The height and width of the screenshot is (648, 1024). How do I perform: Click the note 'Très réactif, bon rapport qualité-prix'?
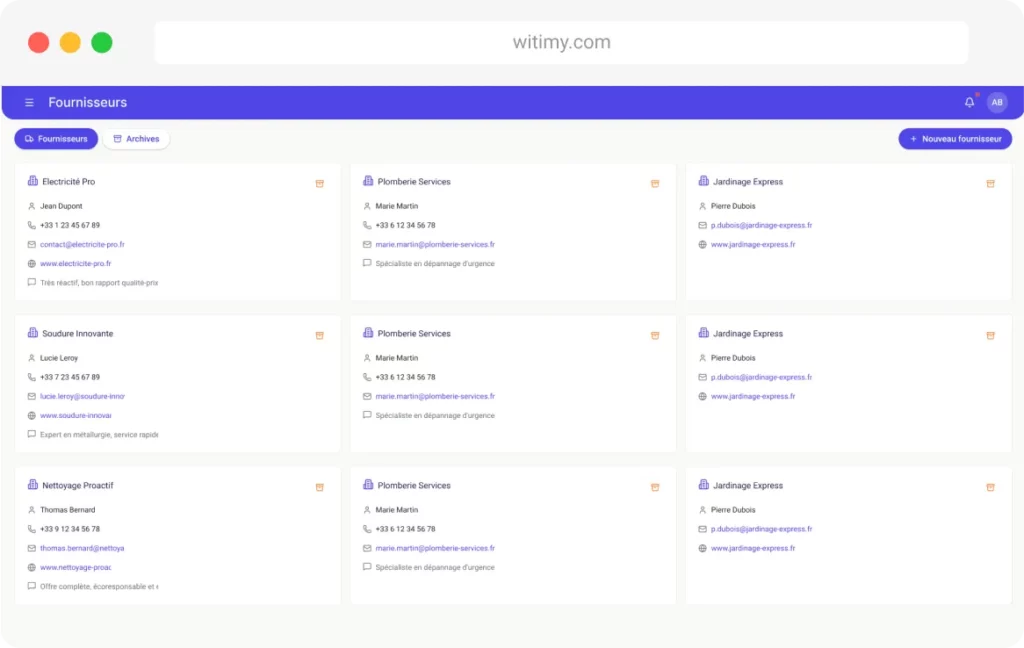click(99, 283)
